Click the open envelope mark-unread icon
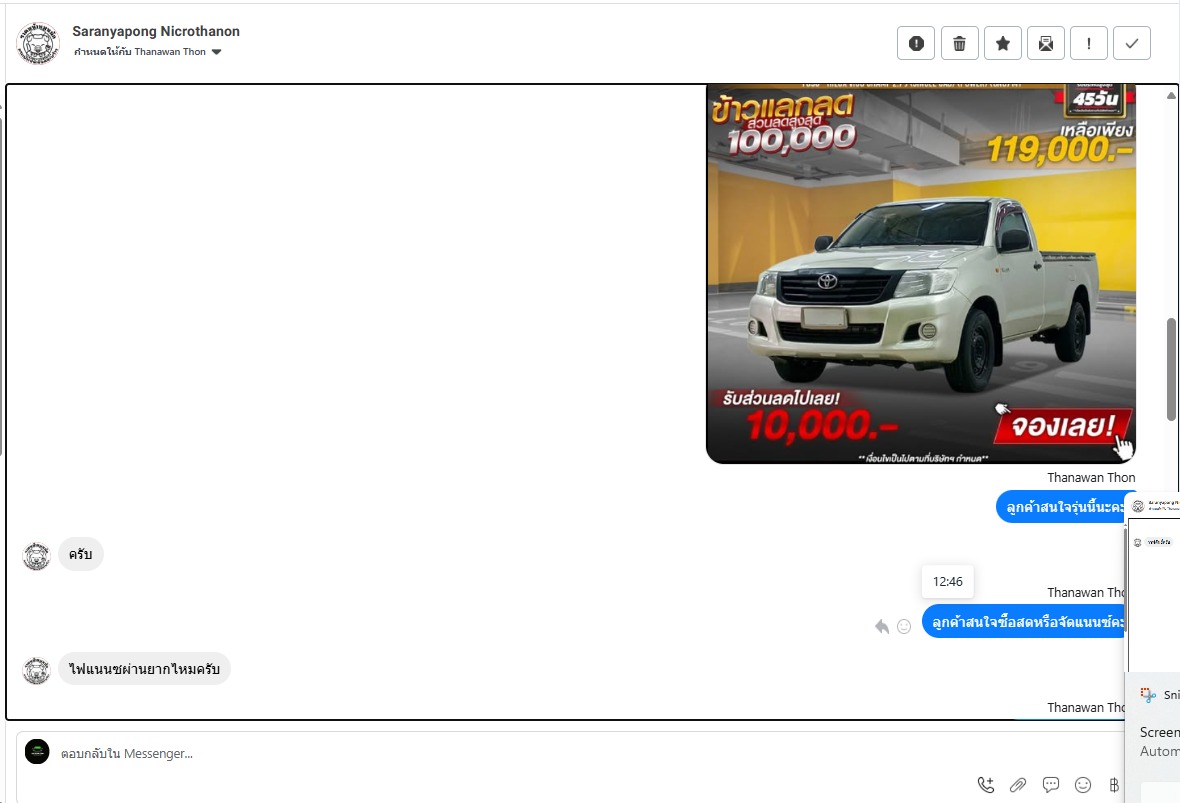Viewport: 1180px width, 803px height. [x=1046, y=43]
